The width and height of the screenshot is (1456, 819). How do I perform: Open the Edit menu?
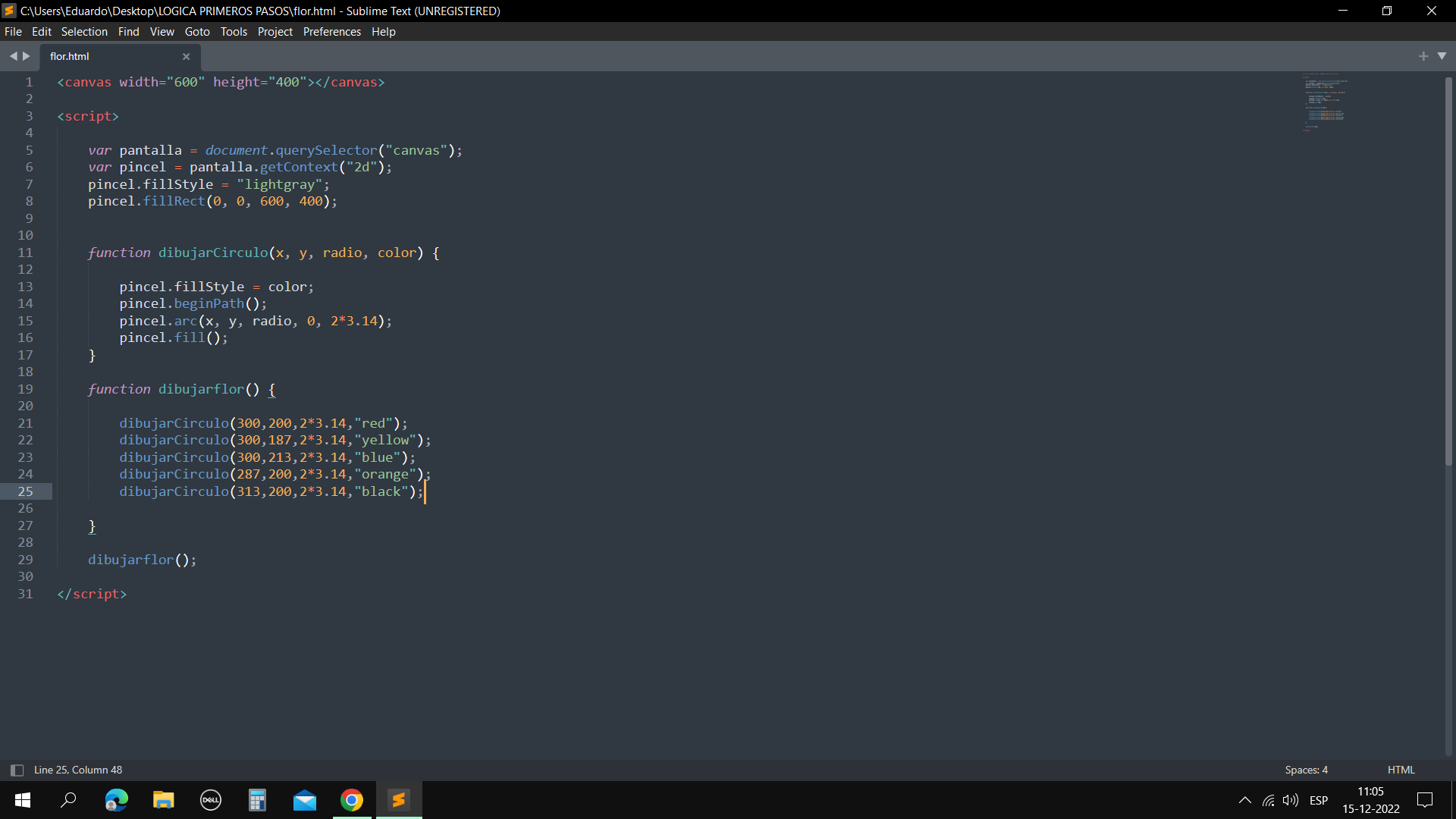pyautogui.click(x=42, y=31)
